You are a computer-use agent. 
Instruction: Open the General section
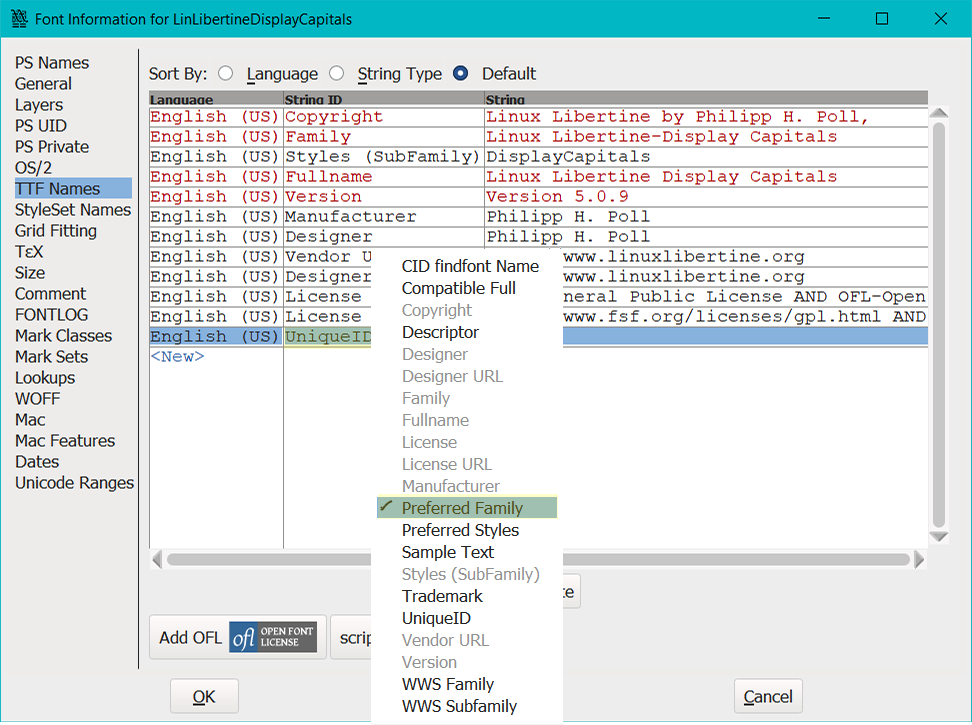tap(43, 84)
